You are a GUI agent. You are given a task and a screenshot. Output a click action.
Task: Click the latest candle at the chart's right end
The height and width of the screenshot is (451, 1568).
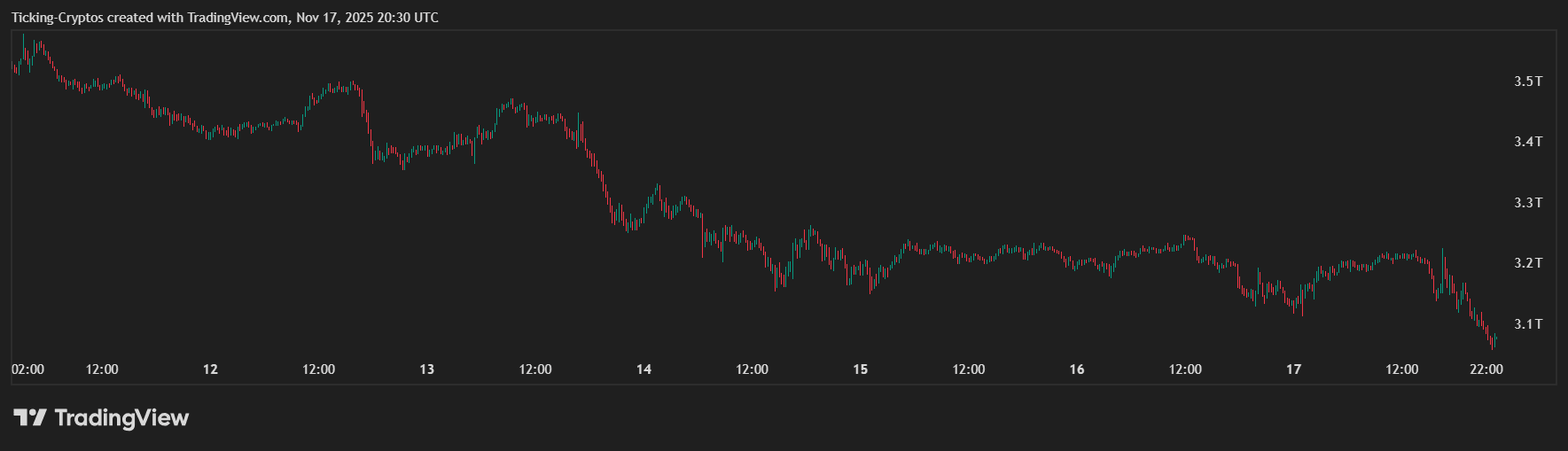(x=1495, y=339)
